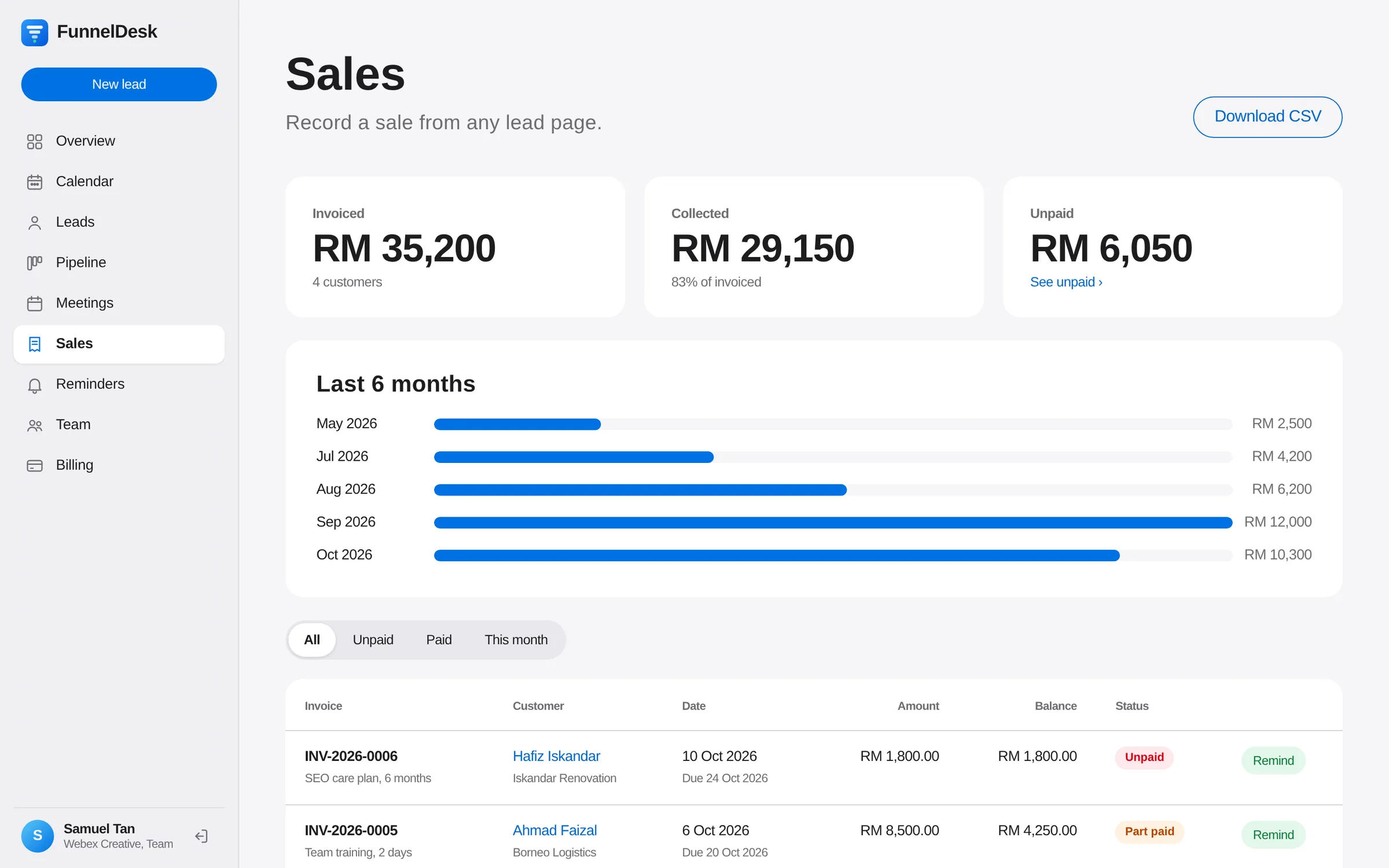Open the Calendar menu item
Image resolution: width=1389 pixels, height=868 pixels.
point(119,182)
